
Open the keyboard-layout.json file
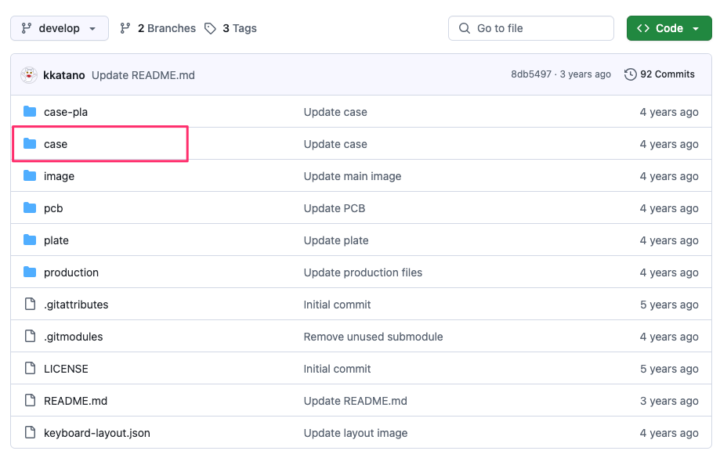(x=97, y=433)
